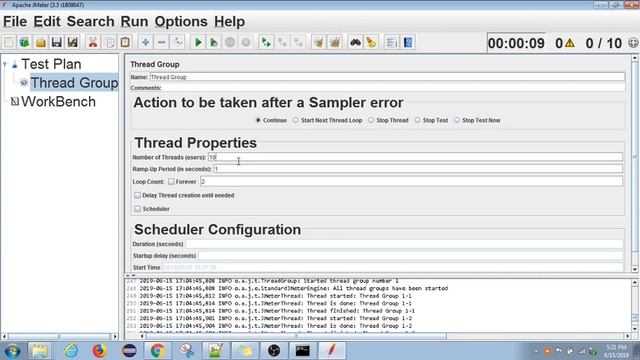Click the warning triangle error counter

pos(570,43)
